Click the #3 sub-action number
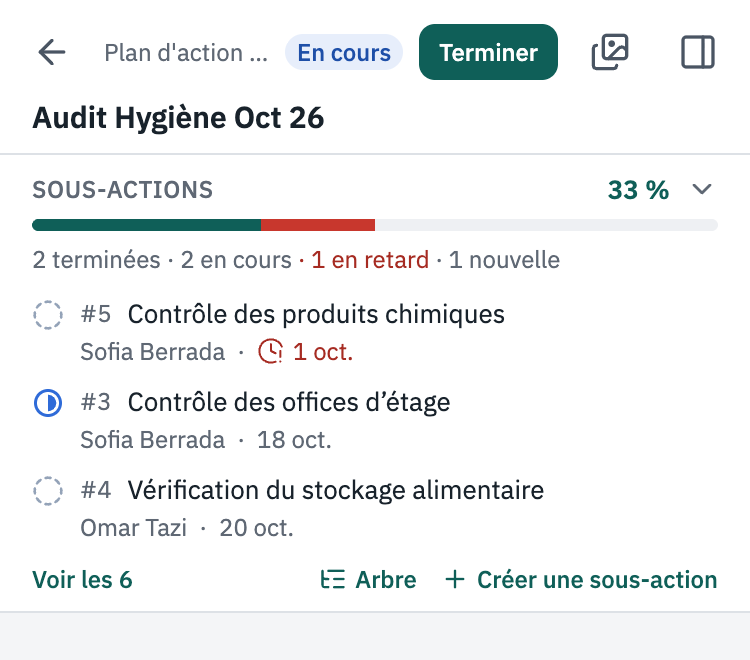This screenshot has height=660, width=750. [96, 402]
